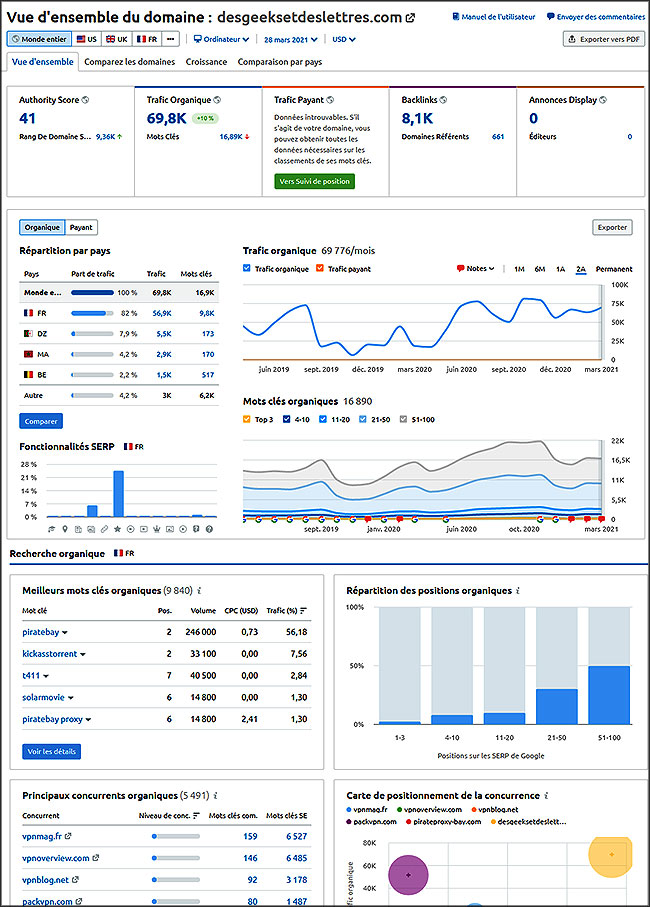The height and width of the screenshot is (907, 650).
Task: Toggle 21-50 keywords checkbox
Action: (x=363, y=419)
